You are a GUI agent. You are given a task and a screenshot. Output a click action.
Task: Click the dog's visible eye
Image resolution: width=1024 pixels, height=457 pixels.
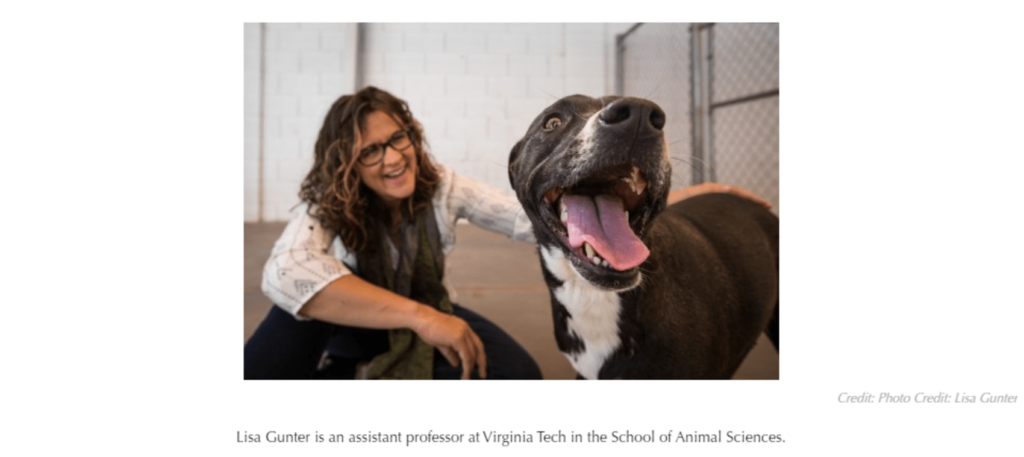point(552,122)
